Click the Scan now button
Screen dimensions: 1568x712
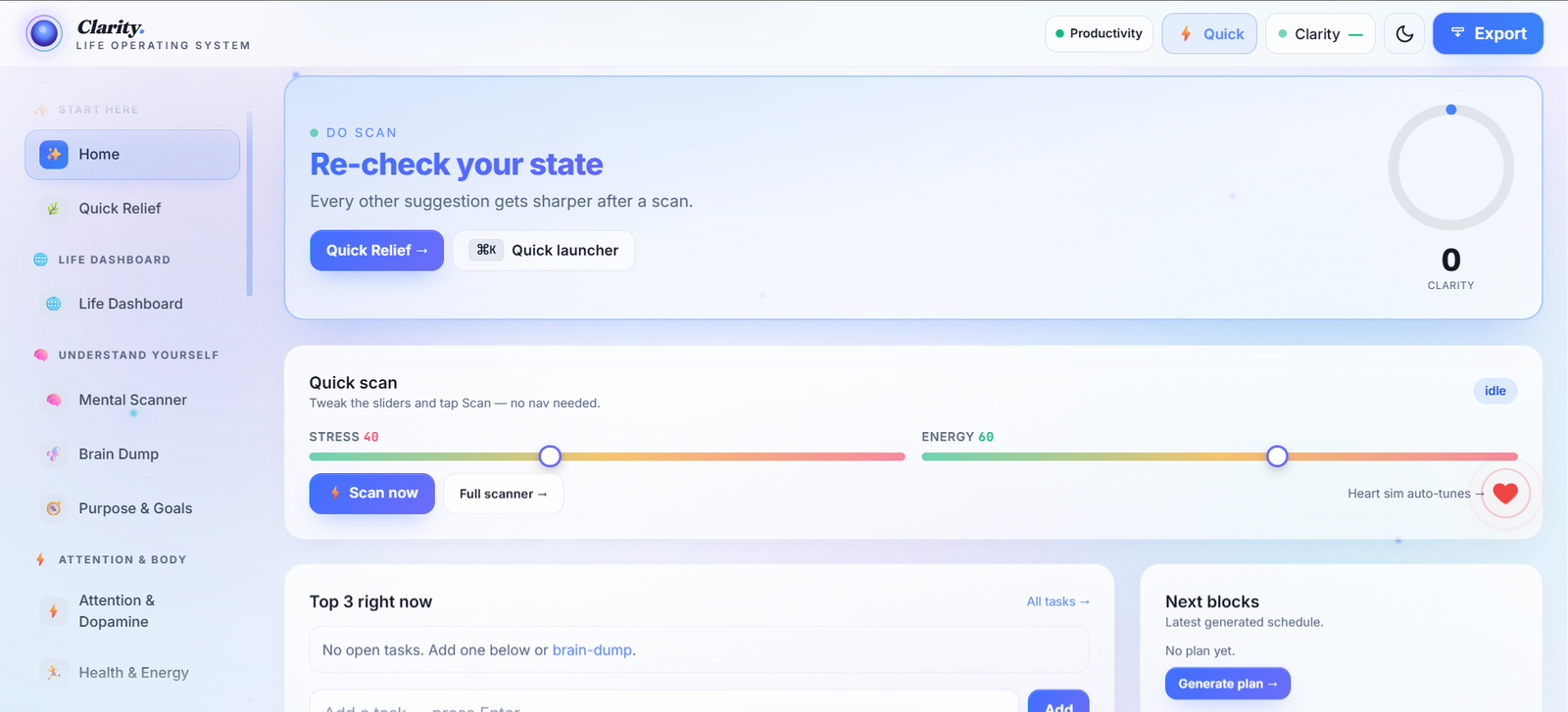pyautogui.click(x=371, y=494)
